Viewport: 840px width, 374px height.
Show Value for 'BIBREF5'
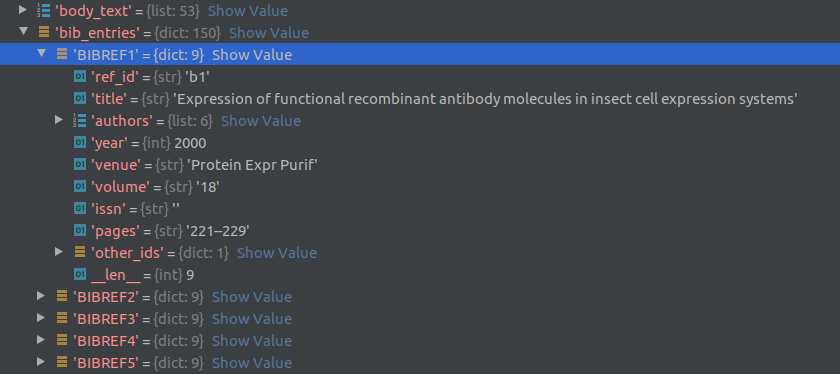pyautogui.click(x=252, y=362)
